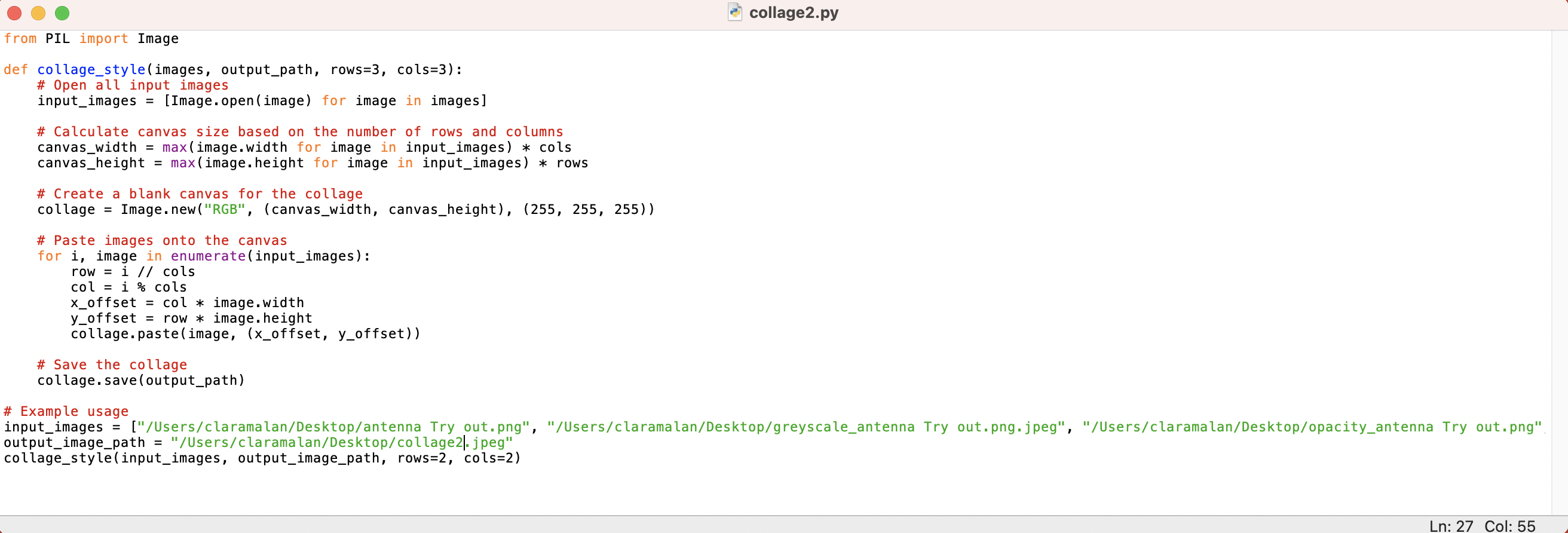Click the greyscale_antenna file path string
The image size is (1568, 533).
coord(806,427)
